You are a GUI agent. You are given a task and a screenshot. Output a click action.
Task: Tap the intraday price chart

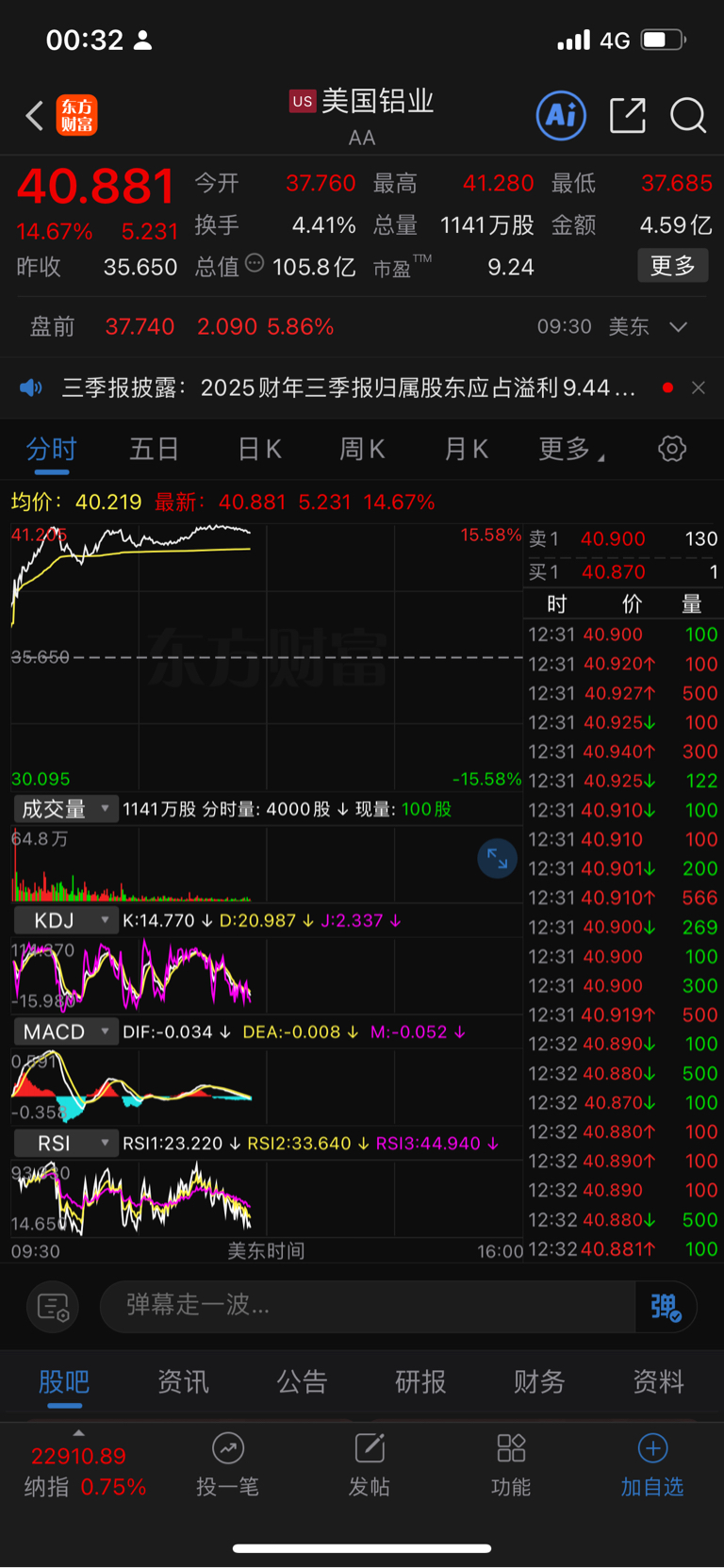click(267, 657)
